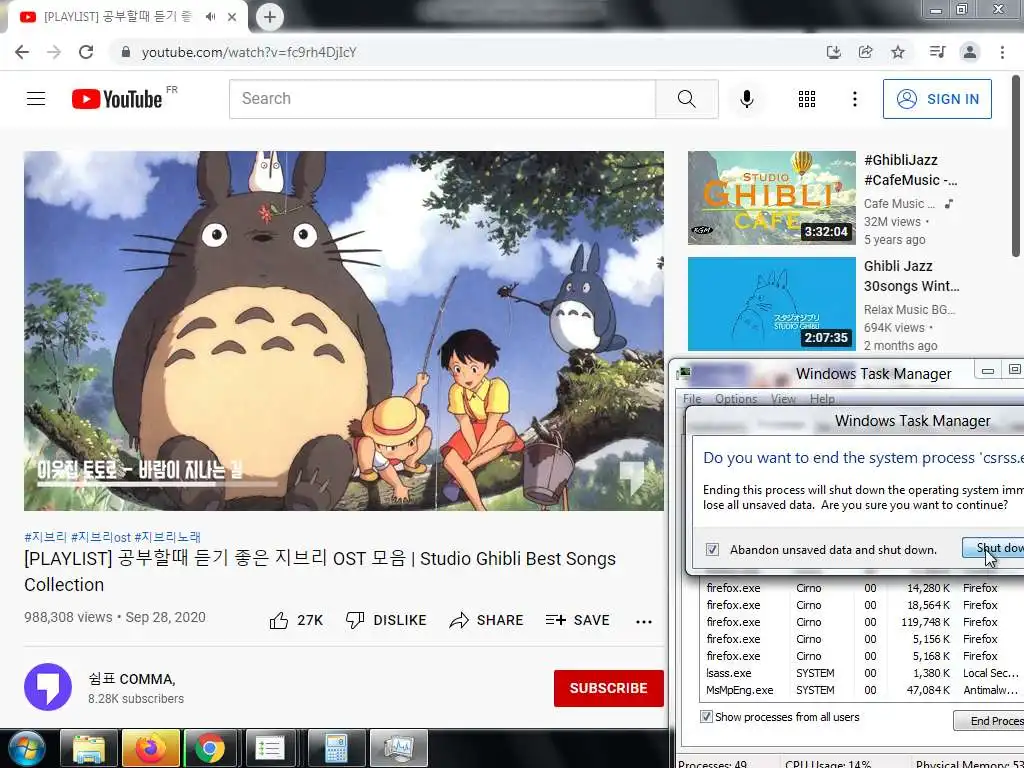Screen dimensions: 1024x768
Task: Close the PLAYLIST YouTube tab
Action: pos(232,17)
